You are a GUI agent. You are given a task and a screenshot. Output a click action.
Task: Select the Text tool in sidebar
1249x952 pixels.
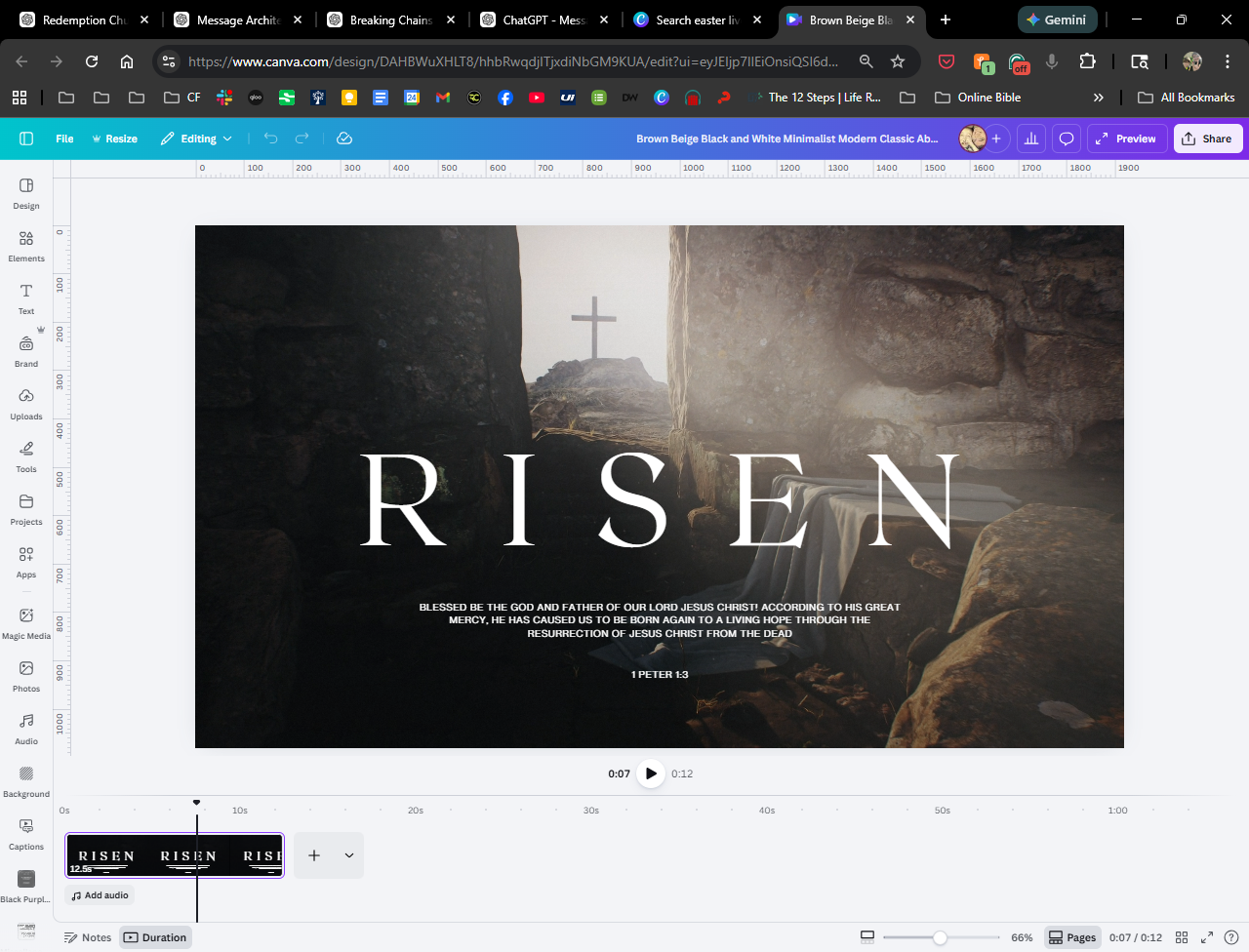pyautogui.click(x=26, y=298)
